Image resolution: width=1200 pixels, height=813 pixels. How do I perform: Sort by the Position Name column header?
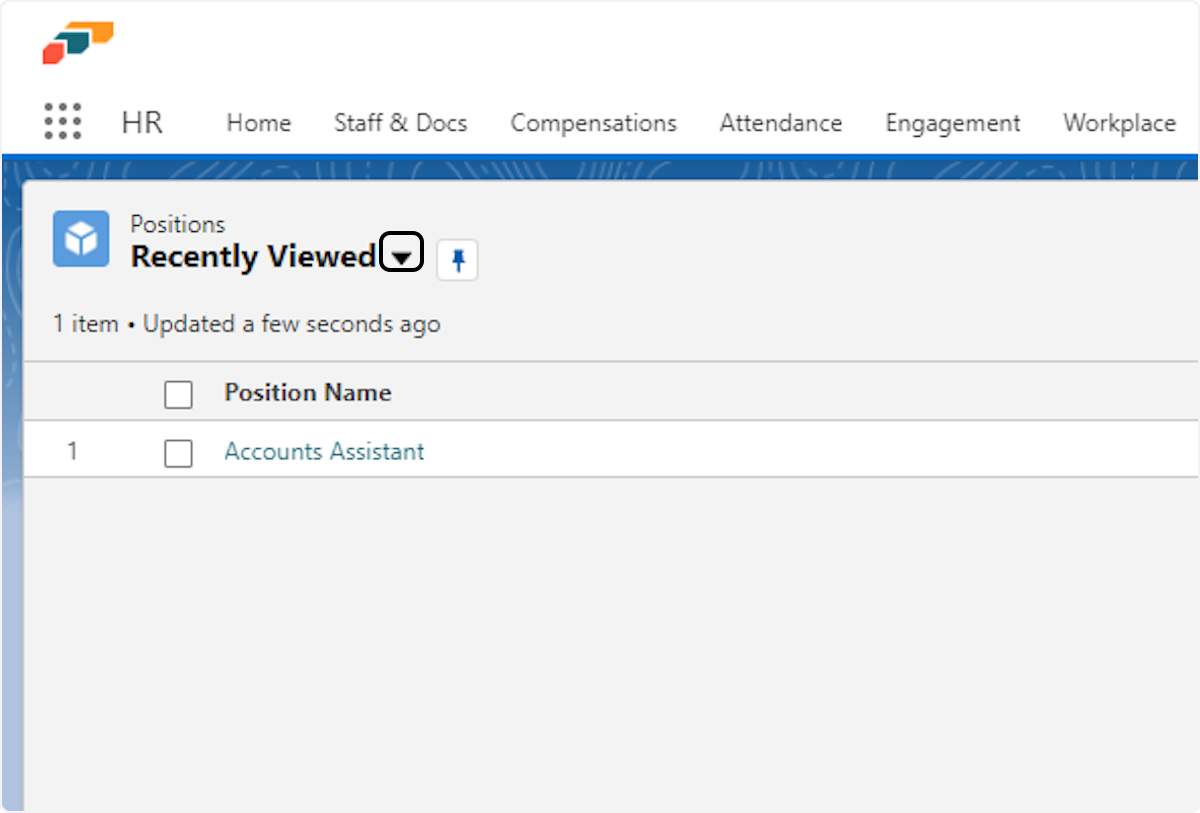click(x=307, y=392)
